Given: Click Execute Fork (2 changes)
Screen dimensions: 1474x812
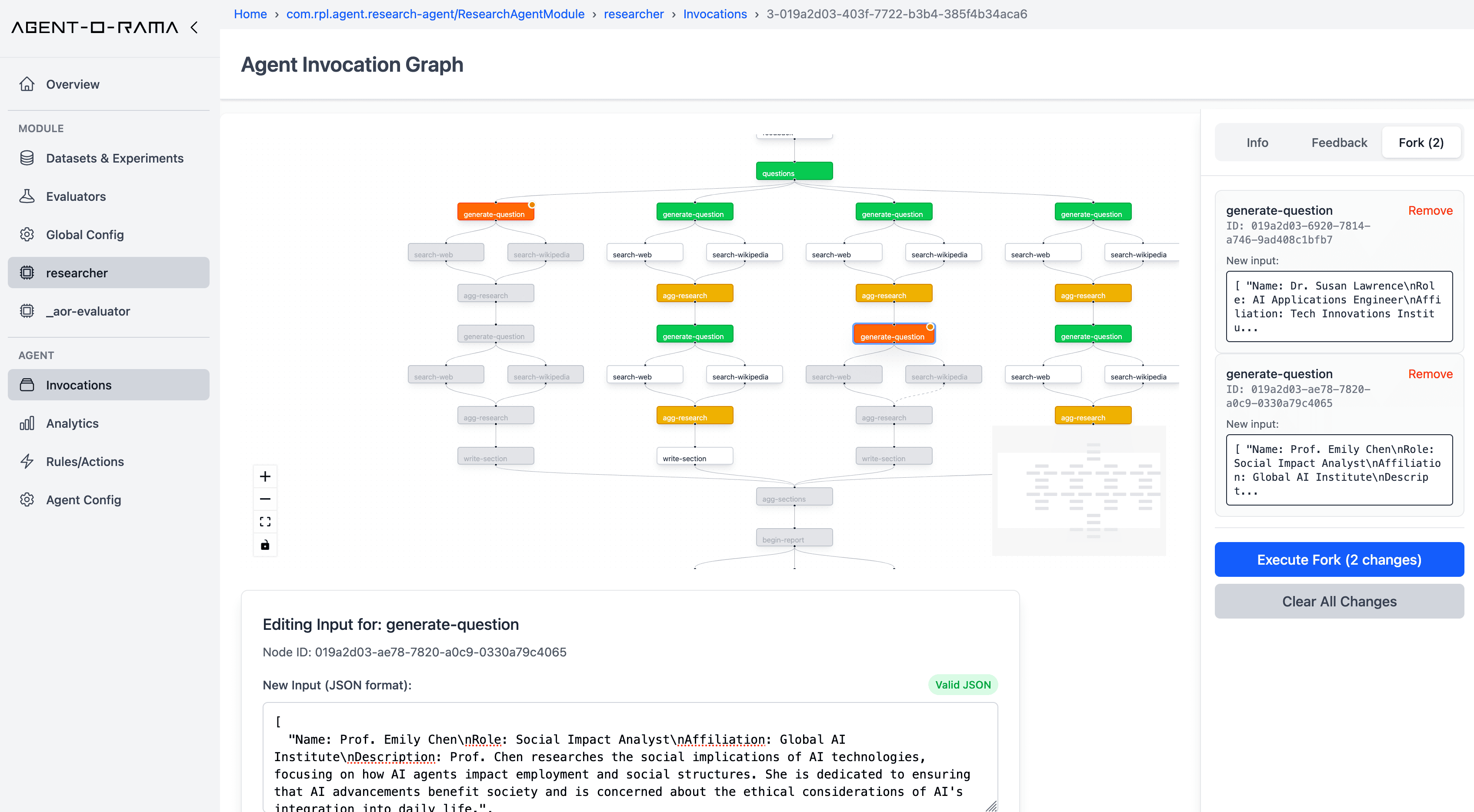Looking at the screenshot, I should click(1339, 559).
